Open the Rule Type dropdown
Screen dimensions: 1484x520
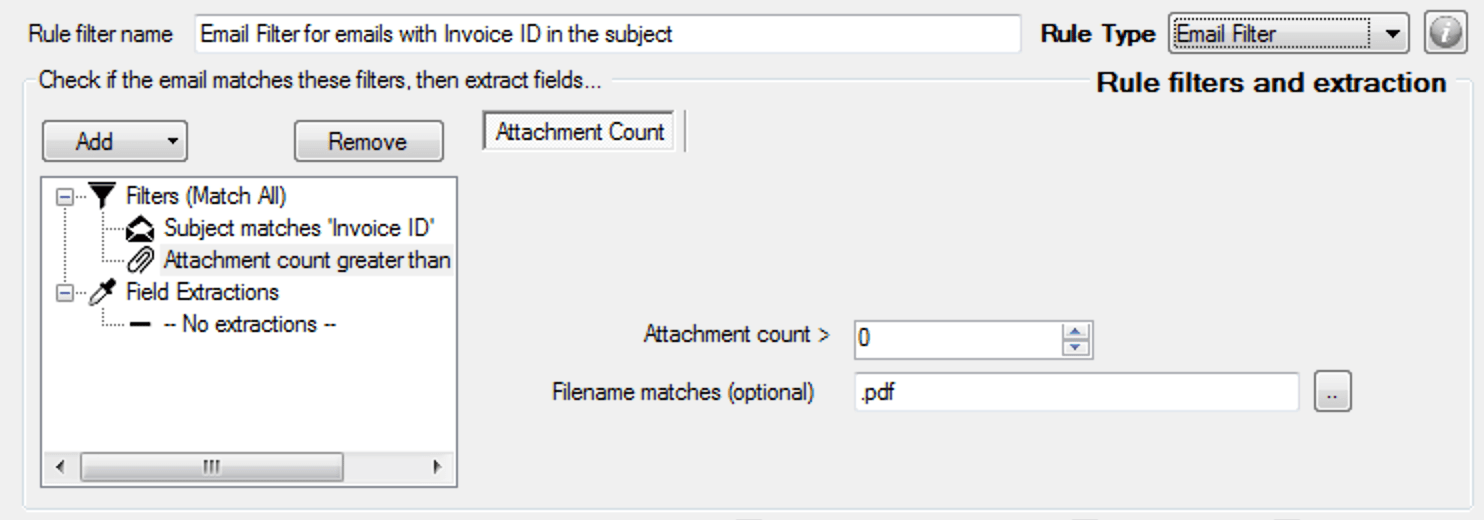[x=1391, y=34]
